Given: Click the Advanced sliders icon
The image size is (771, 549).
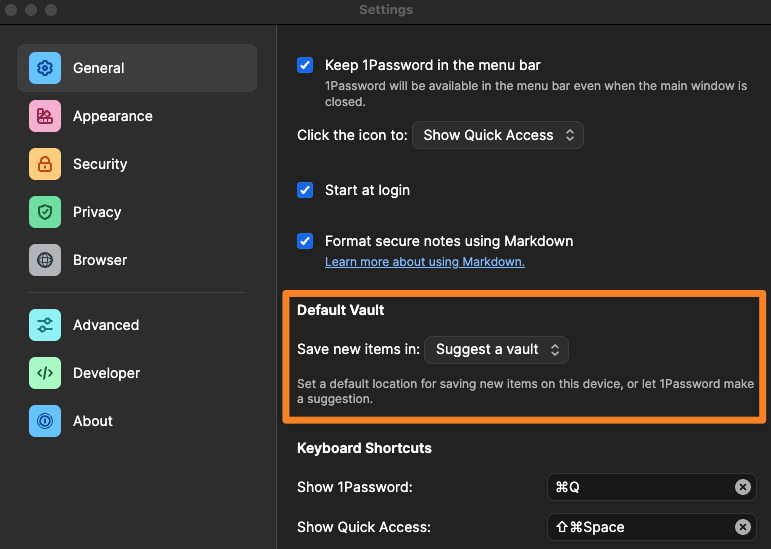Looking at the screenshot, I should [x=45, y=325].
